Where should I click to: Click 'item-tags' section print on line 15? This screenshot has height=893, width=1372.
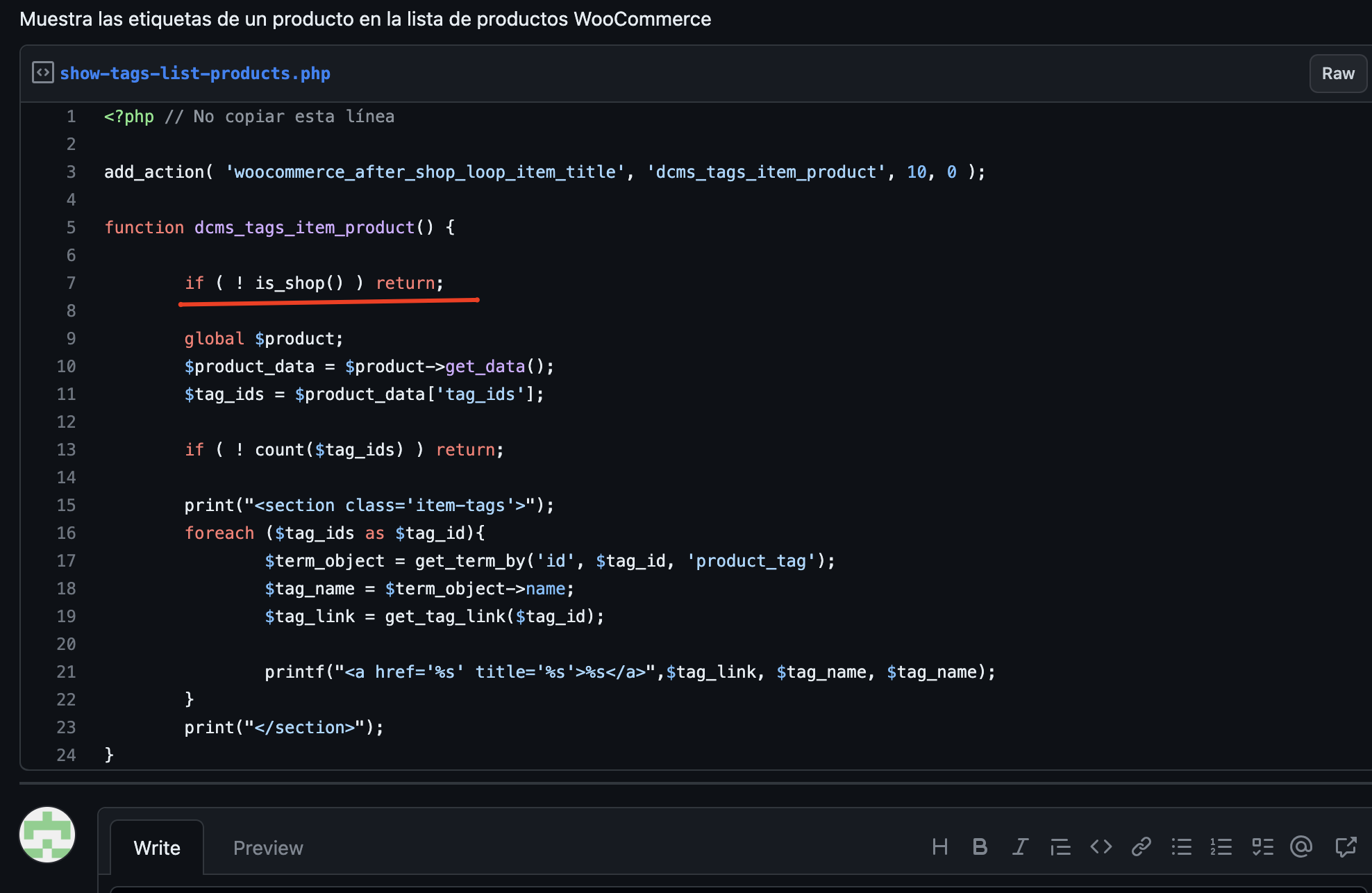(369, 506)
